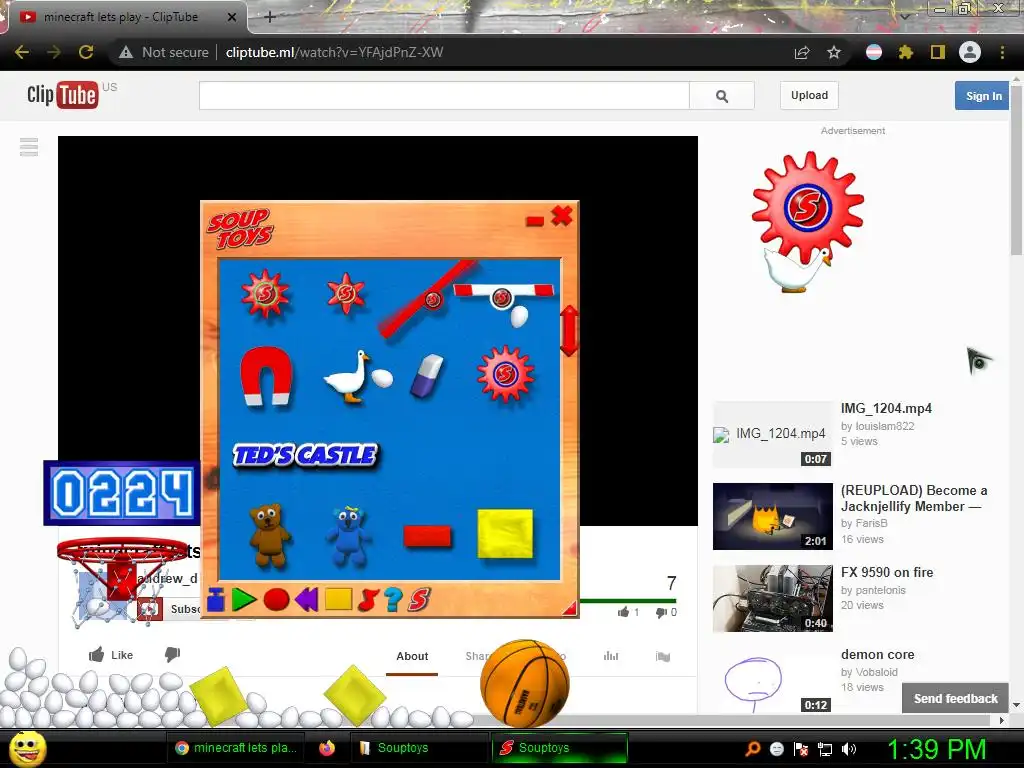Click the purple rewind arrows in Souptoys
This screenshot has width=1024, height=768.
[307, 600]
